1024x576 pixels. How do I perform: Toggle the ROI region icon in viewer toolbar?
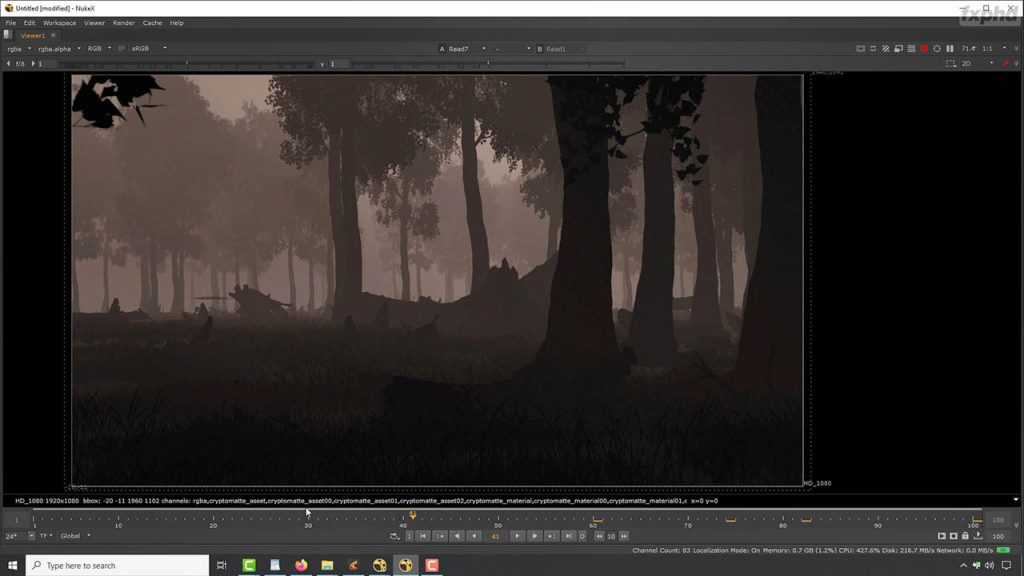873,49
